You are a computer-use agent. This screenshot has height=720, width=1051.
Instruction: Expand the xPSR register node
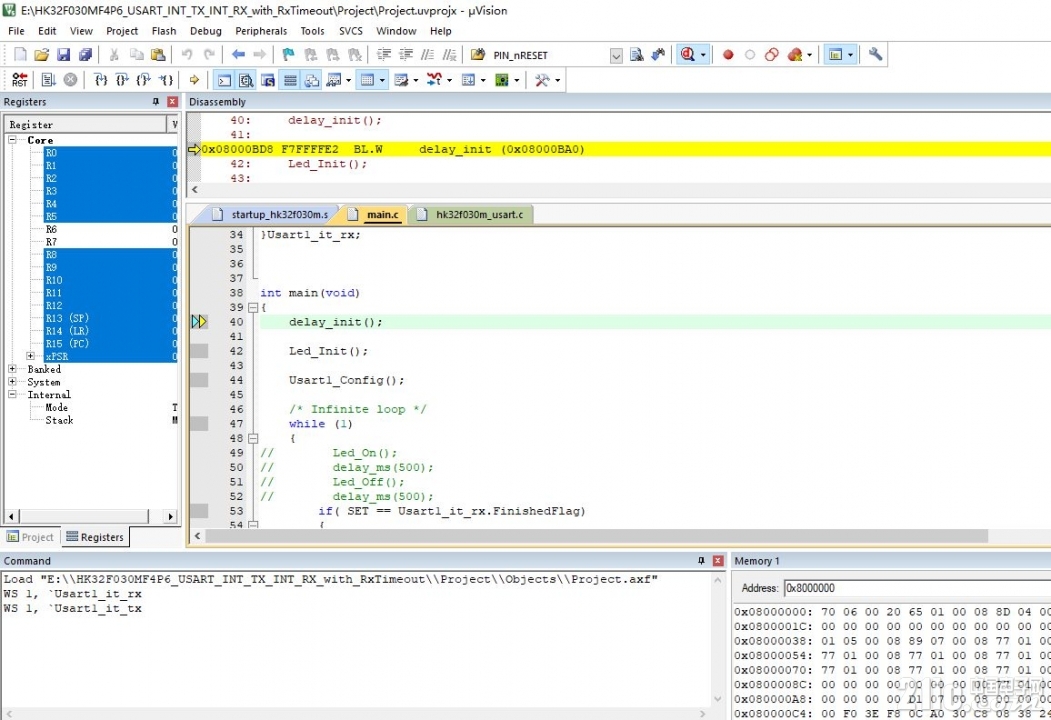pyautogui.click(x=30, y=356)
